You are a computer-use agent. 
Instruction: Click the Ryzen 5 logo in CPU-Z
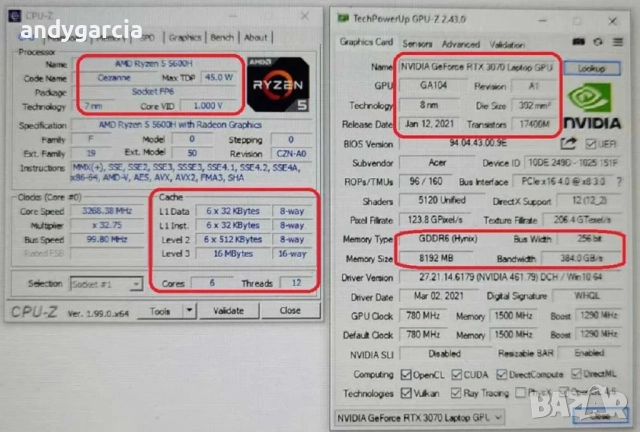click(x=278, y=85)
